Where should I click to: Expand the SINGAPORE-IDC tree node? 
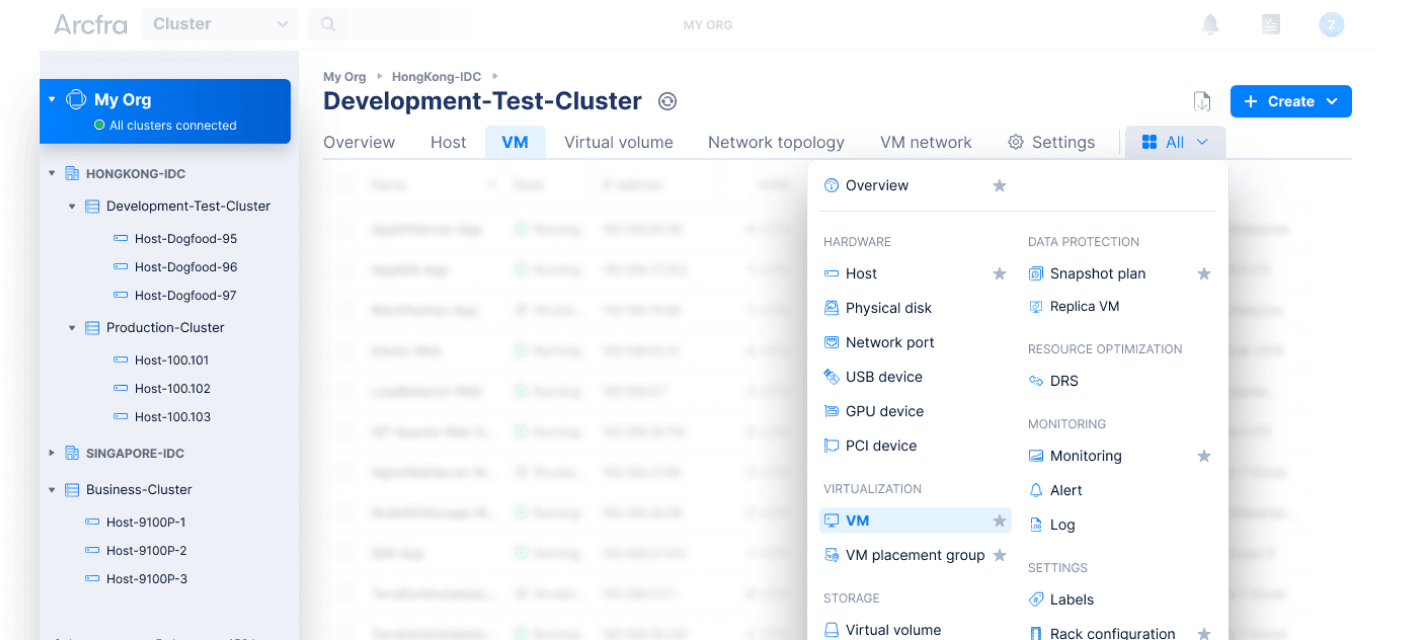[x=52, y=453]
